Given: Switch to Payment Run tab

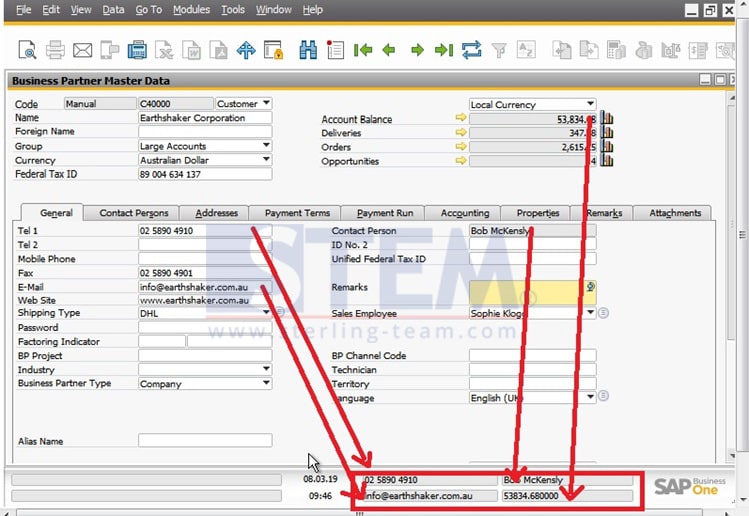Looking at the screenshot, I should pyautogui.click(x=385, y=213).
